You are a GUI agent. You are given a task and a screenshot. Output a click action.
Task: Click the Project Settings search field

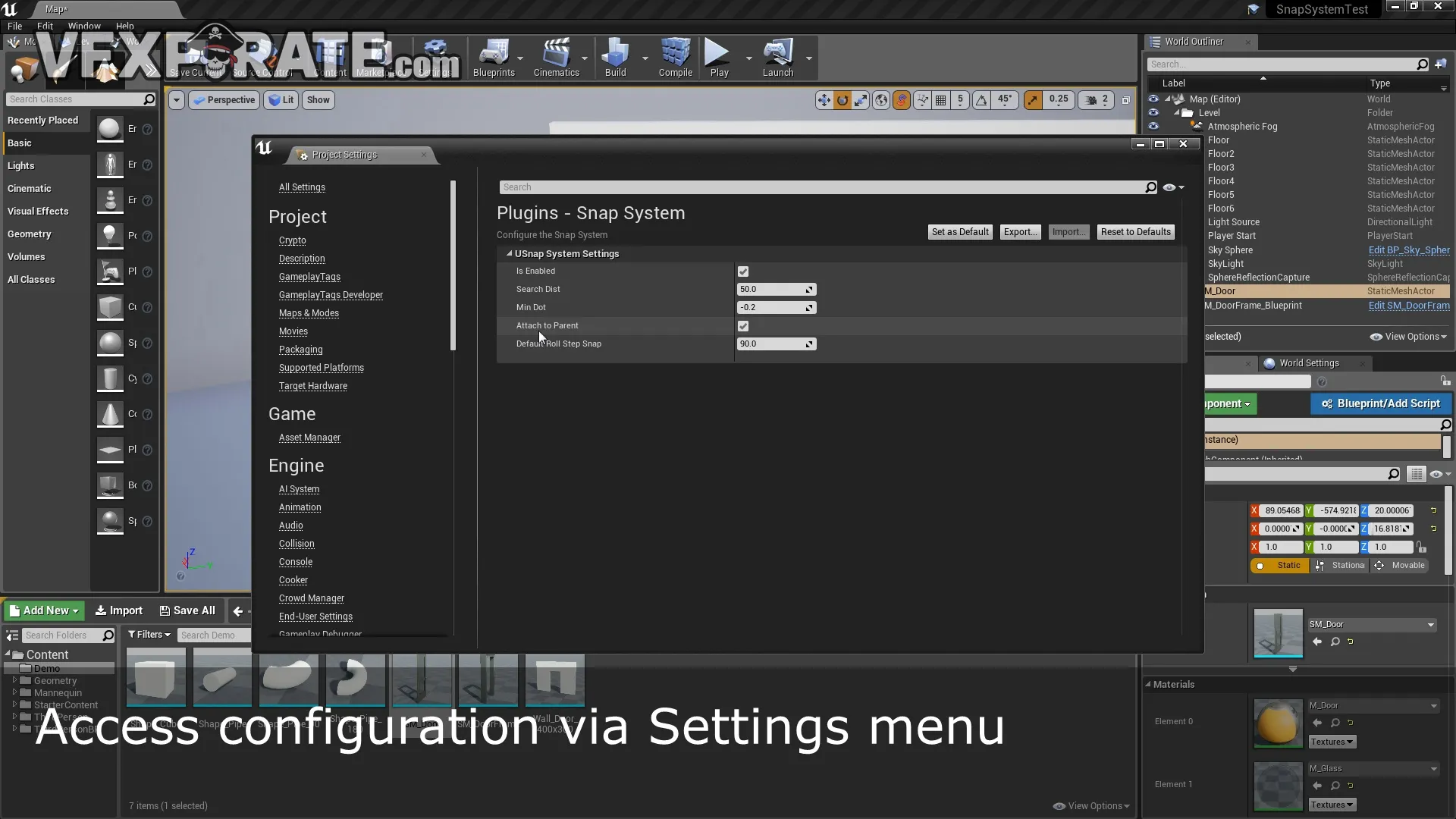(827, 187)
